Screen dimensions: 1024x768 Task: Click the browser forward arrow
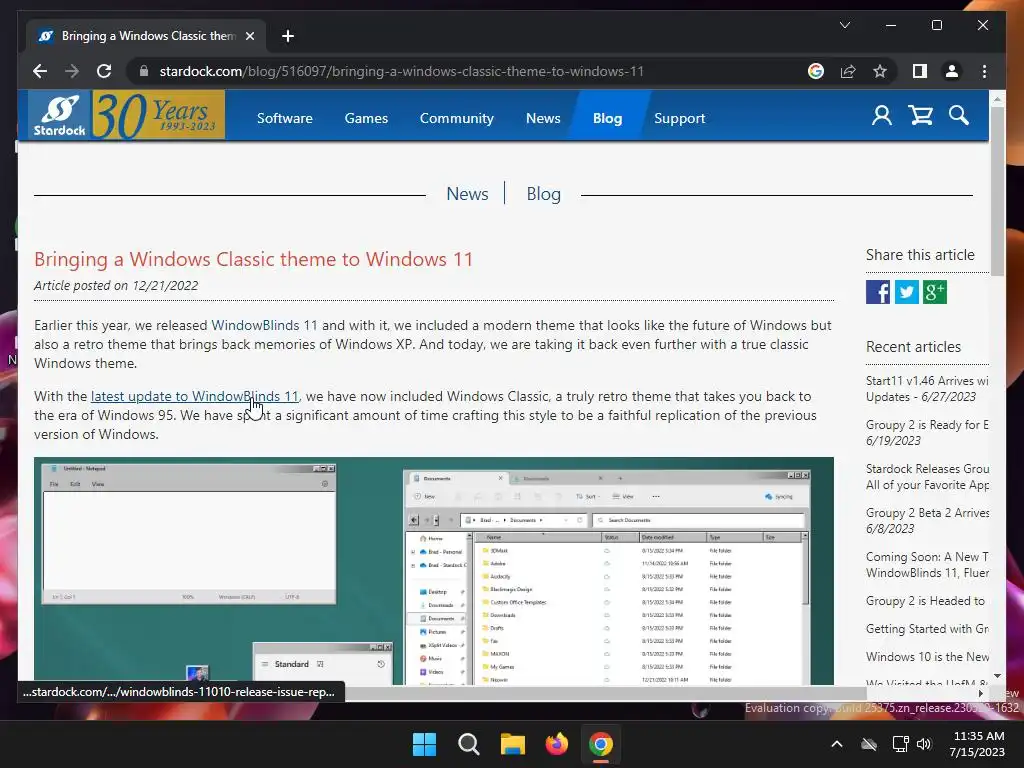tap(72, 71)
